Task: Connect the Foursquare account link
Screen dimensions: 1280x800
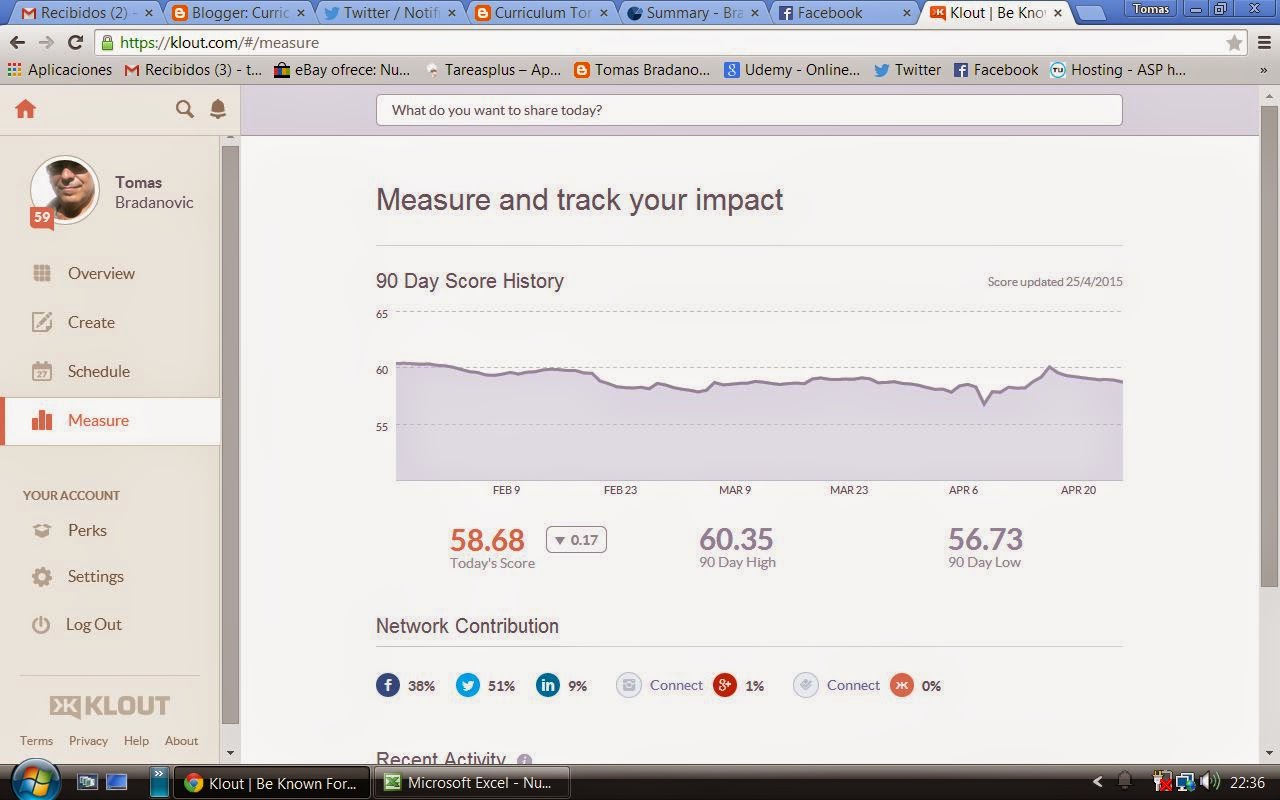Action: (853, 685)
